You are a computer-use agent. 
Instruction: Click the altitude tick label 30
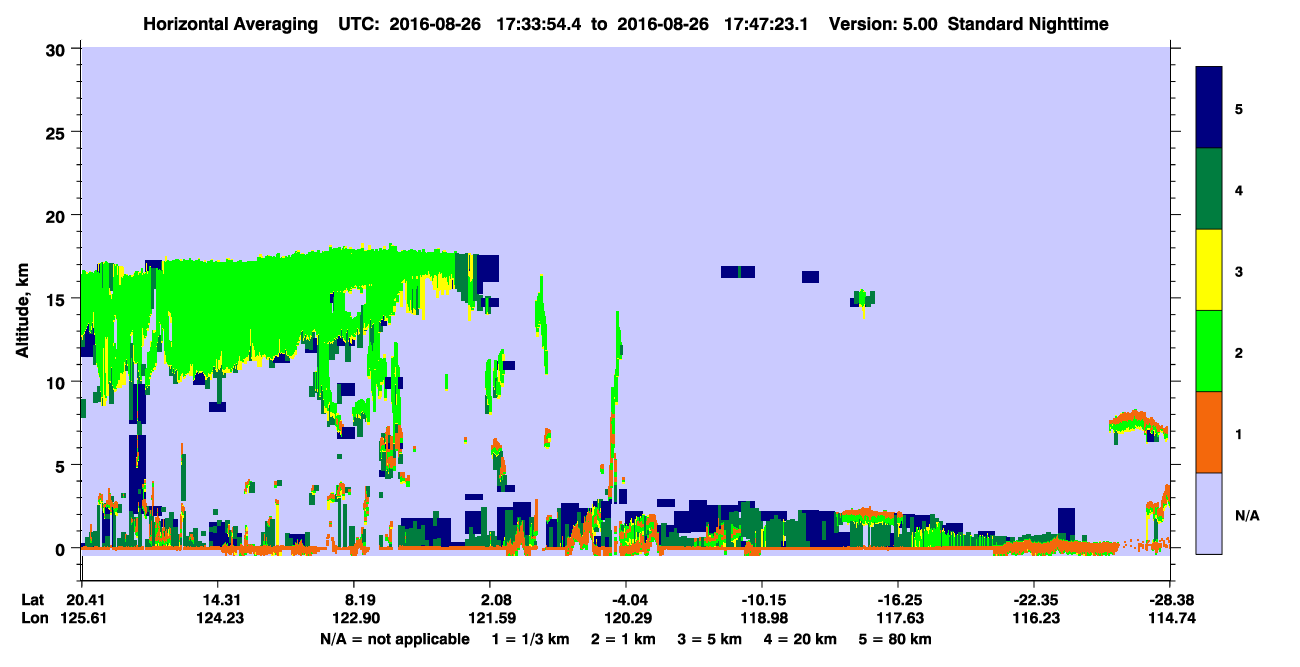58,49
